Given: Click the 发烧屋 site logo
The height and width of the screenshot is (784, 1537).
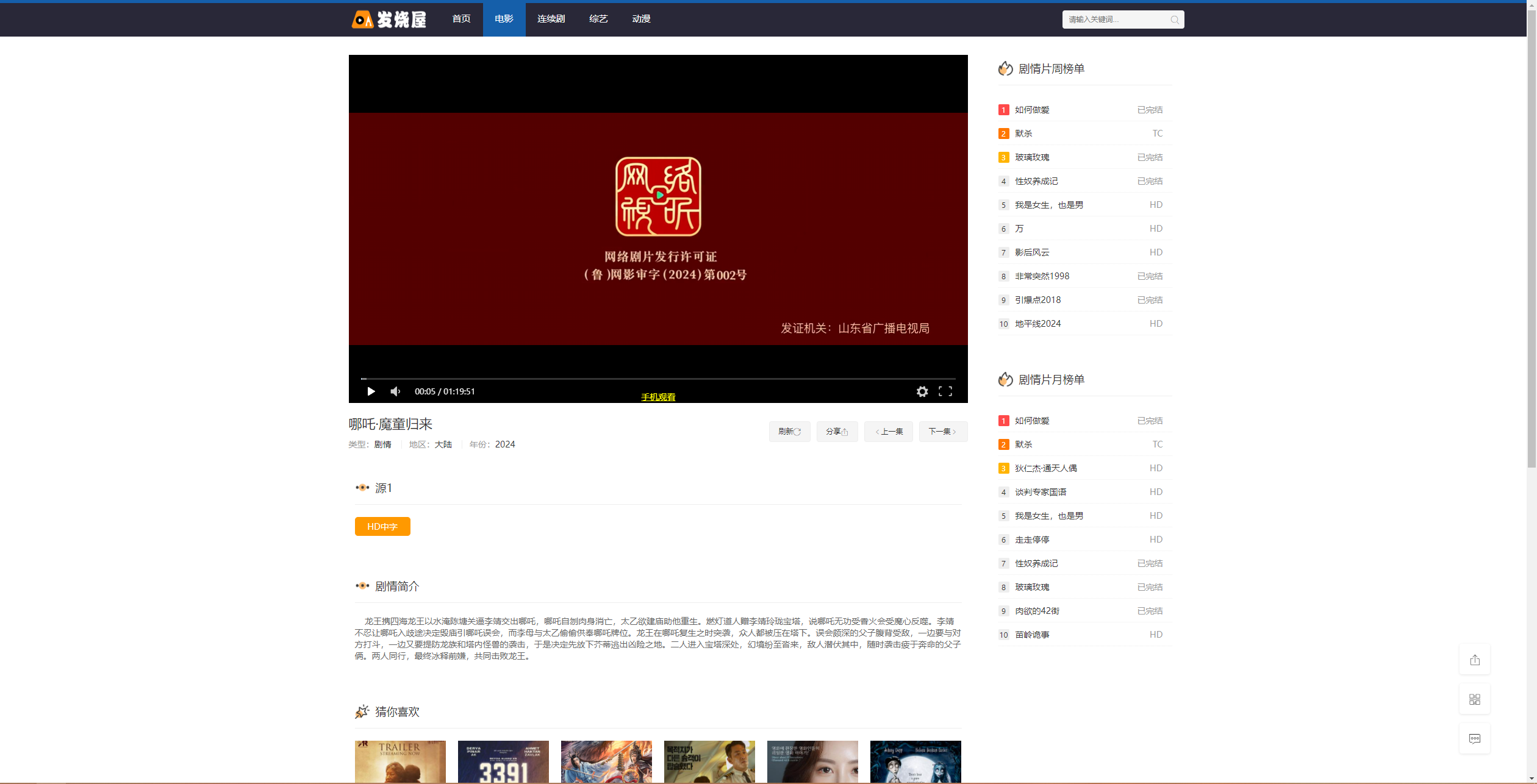Looking at the screenshot, I should coord(389,20).
